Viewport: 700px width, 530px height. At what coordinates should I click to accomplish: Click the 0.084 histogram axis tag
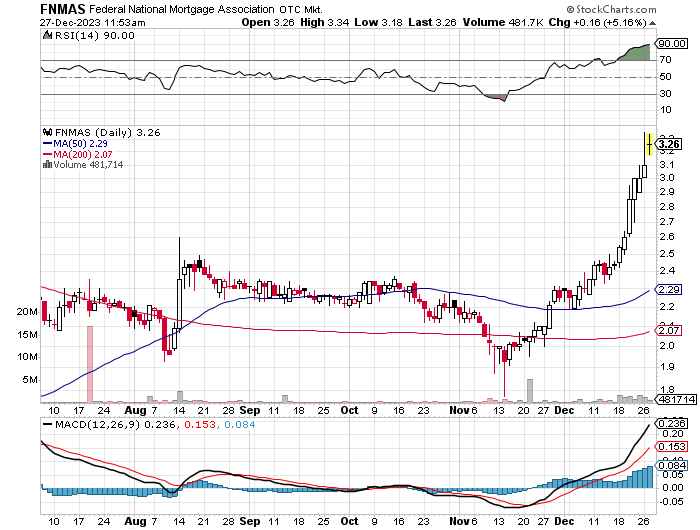pyautogui.click(x=671, y=466)
